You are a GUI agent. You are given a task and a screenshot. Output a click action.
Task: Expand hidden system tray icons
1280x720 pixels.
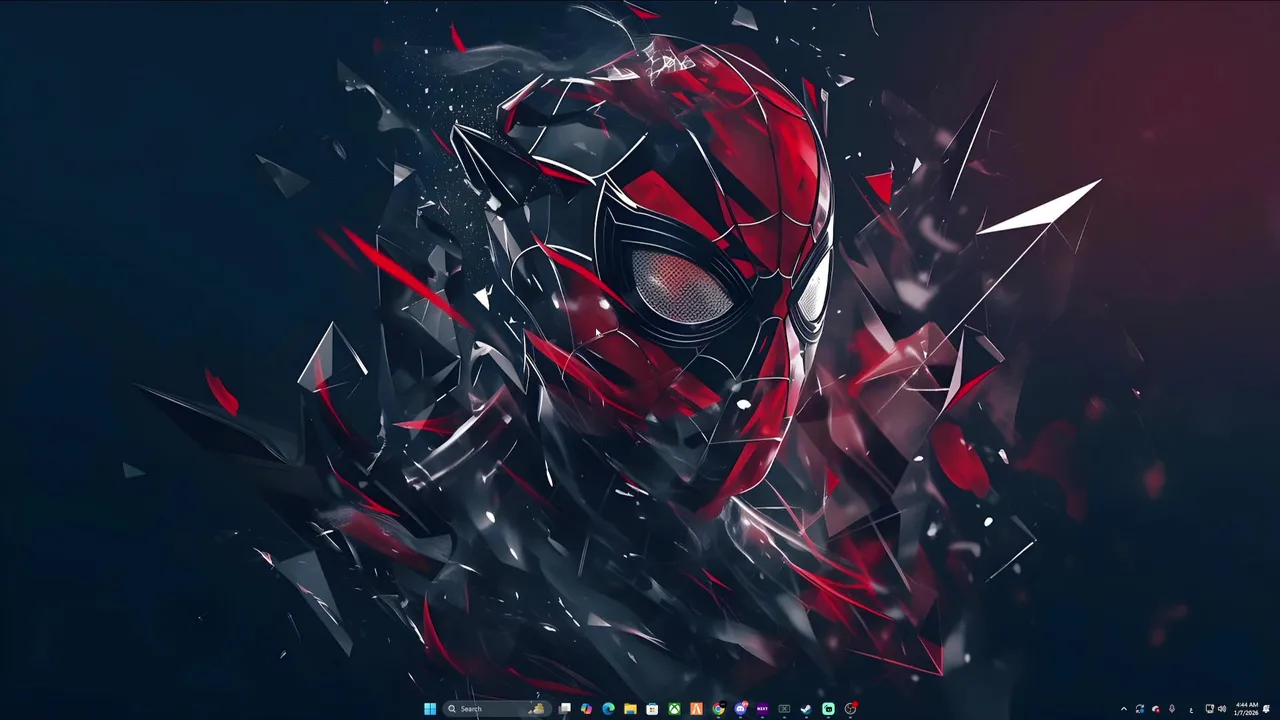[x=1124, y=709]
